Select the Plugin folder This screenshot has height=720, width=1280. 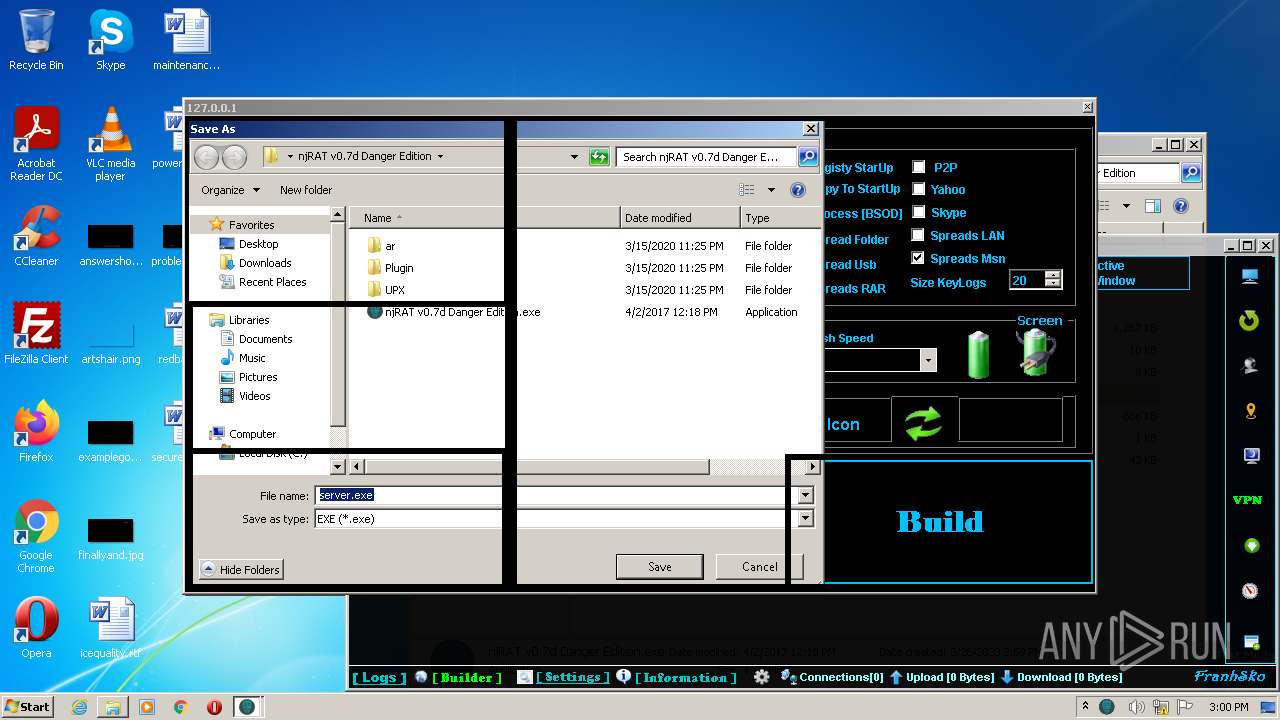point(399,268)
